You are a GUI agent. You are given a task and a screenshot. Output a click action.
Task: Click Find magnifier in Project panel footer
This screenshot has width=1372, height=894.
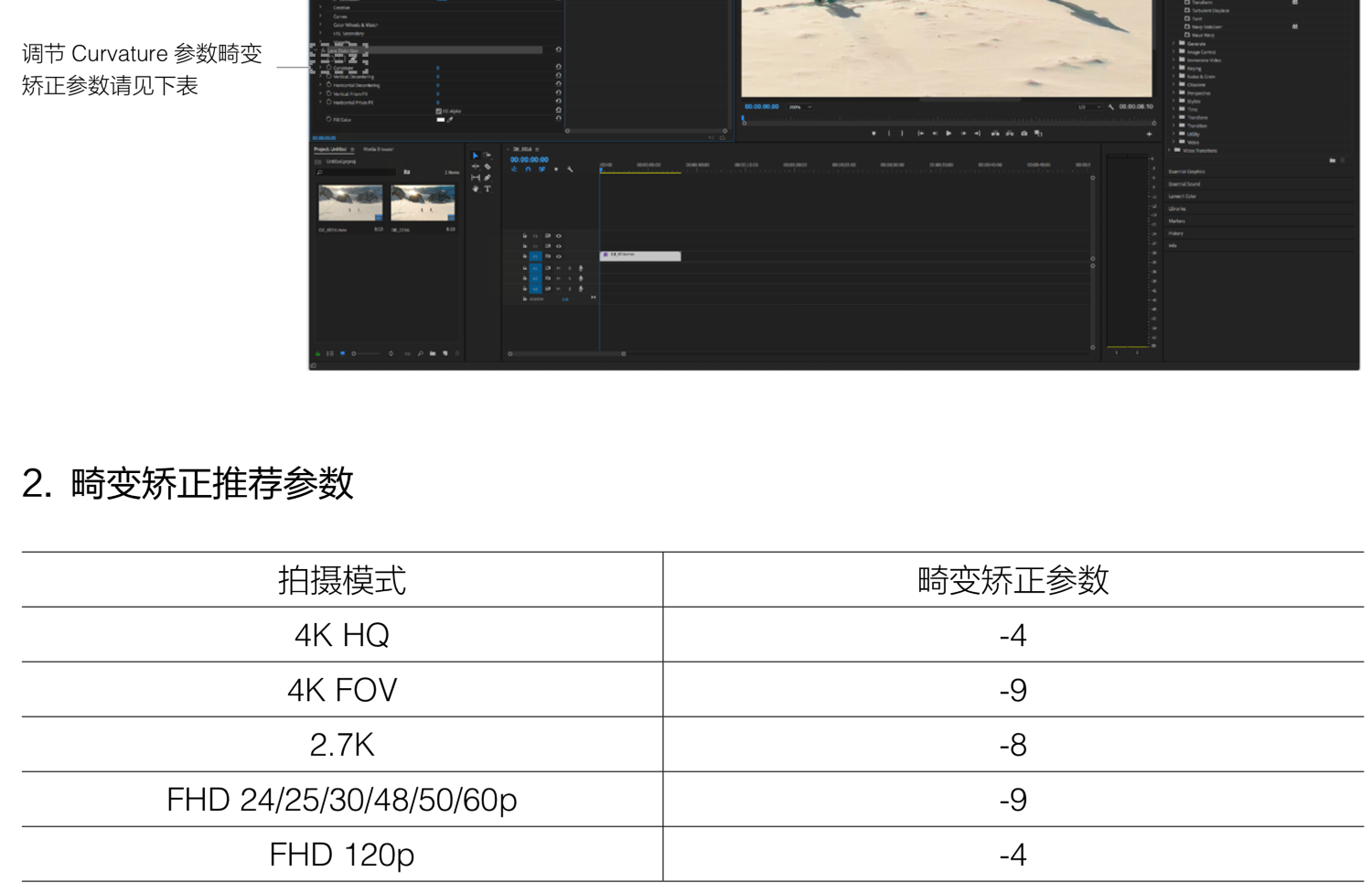(421, 353)
